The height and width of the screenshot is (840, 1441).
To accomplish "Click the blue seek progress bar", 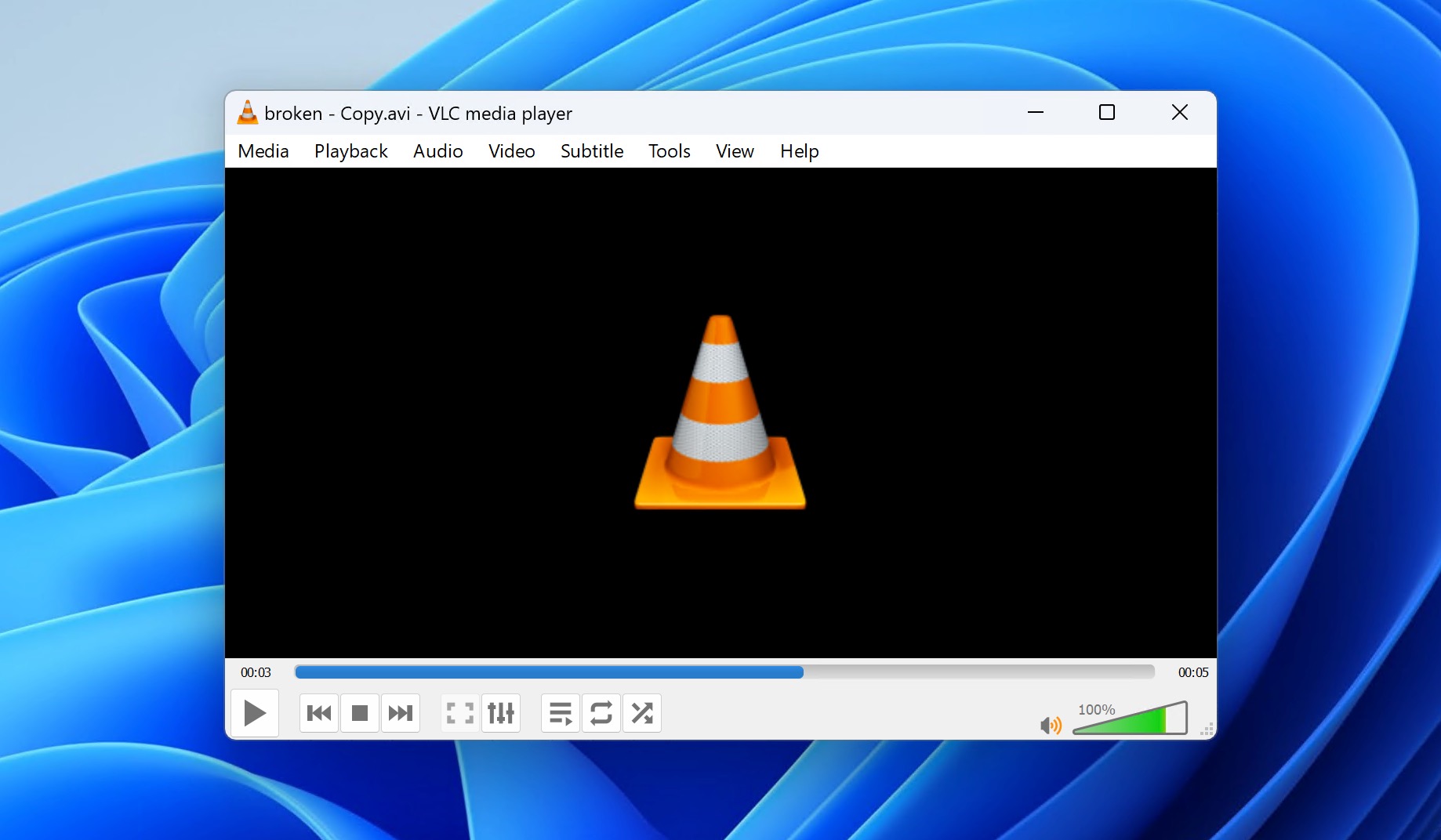I will pyautogui.click(x=724, y=672).
